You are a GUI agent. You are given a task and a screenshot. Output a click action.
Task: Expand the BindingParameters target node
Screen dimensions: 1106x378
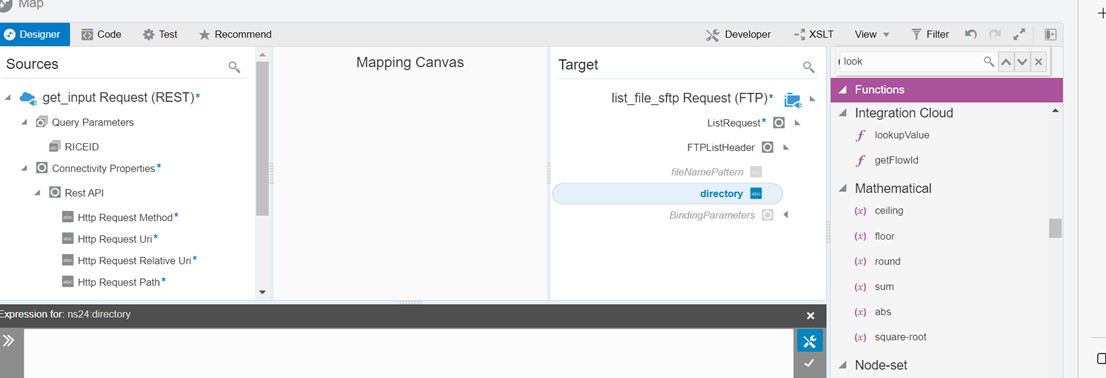click(x=786, y=214)
